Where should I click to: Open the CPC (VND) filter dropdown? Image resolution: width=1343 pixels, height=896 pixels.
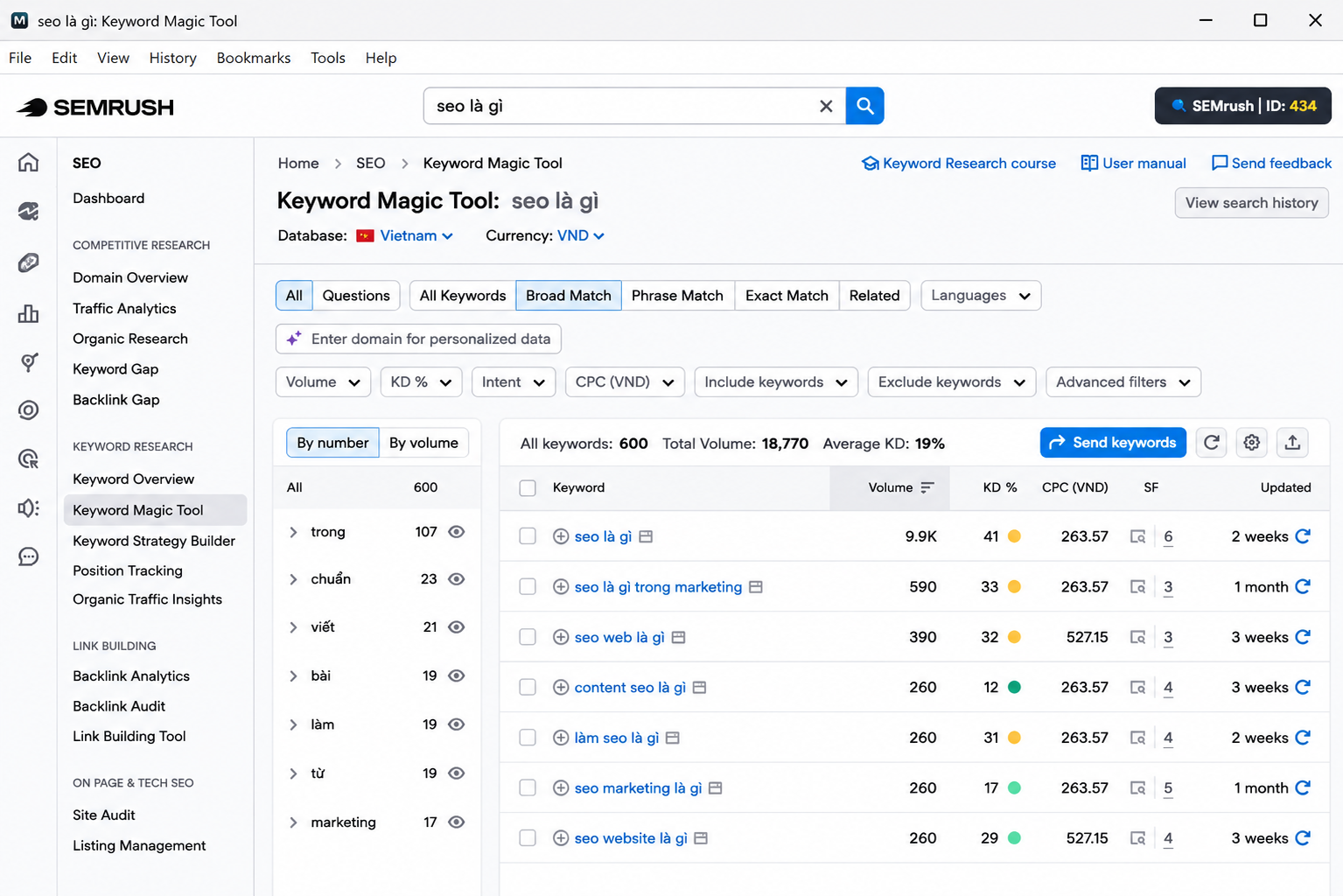[x=625, y=382]
